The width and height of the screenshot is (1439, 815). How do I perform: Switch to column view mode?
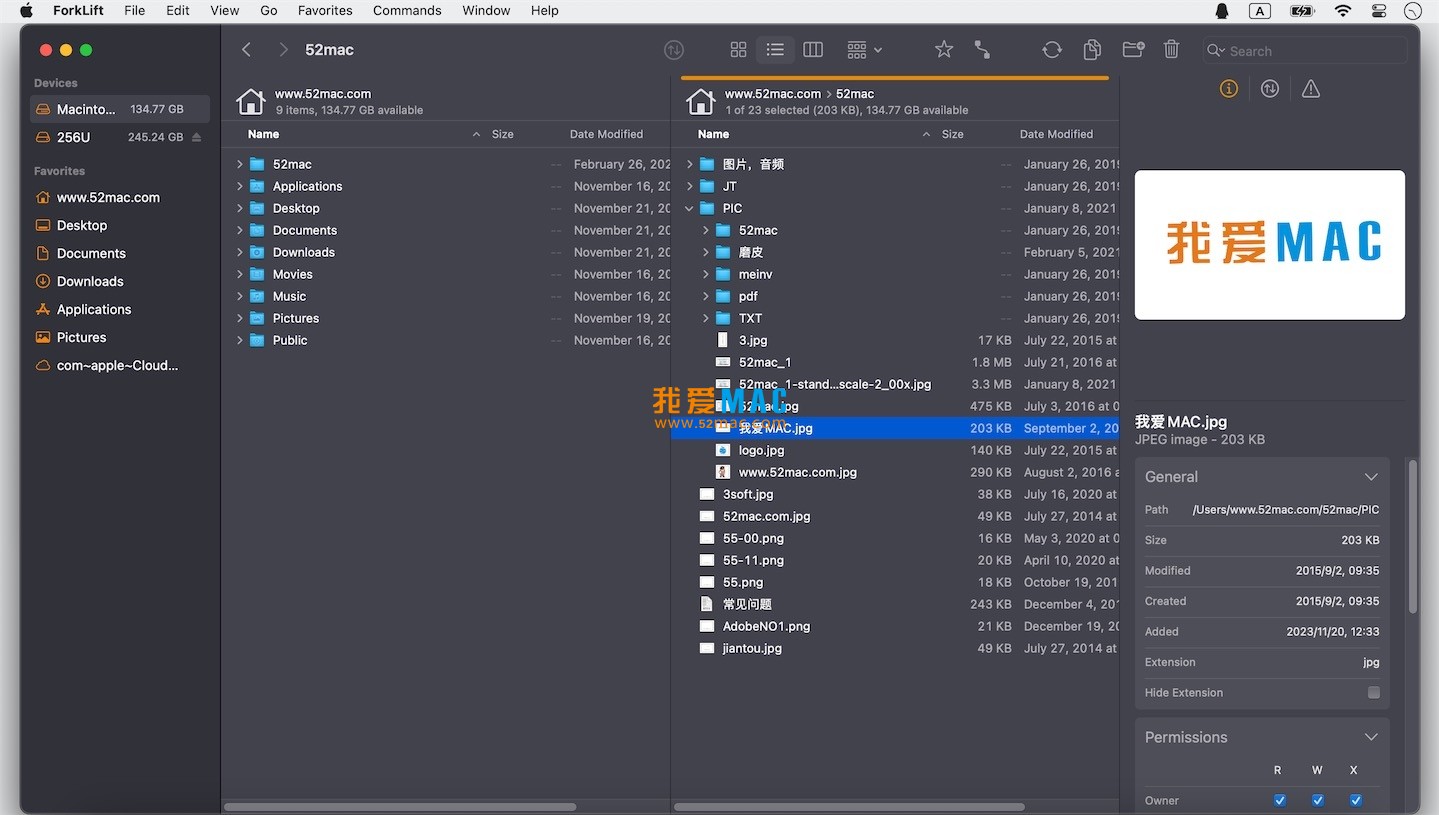[x=813, y=50]
